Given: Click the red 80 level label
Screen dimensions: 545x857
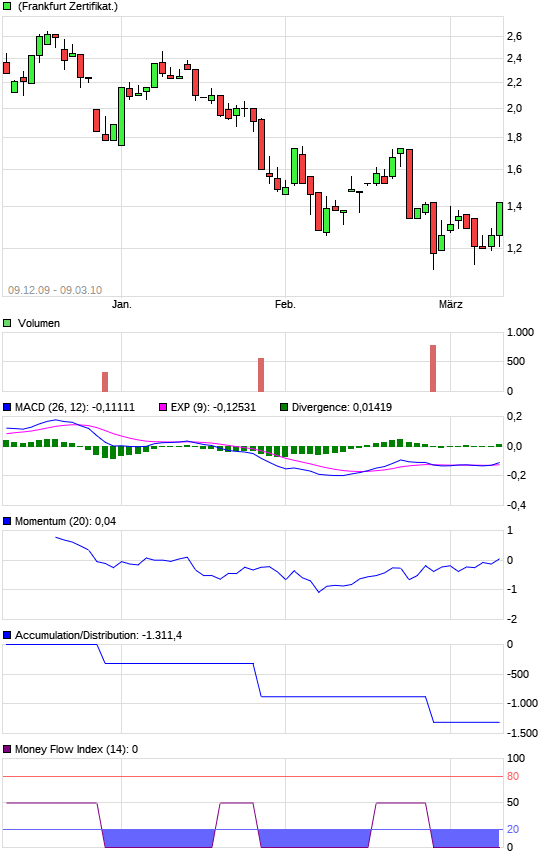Looking at the screenshot, I should point(513,776).
